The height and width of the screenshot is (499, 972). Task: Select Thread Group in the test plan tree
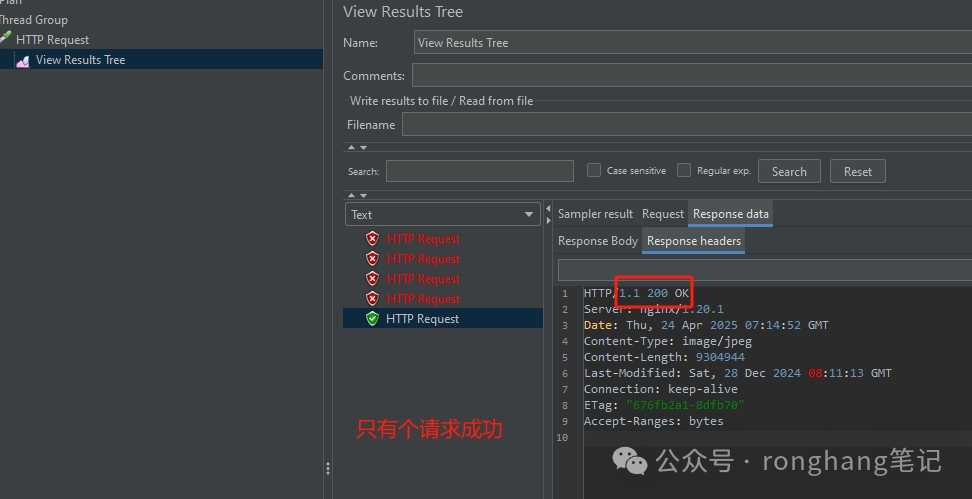point(34,20)
